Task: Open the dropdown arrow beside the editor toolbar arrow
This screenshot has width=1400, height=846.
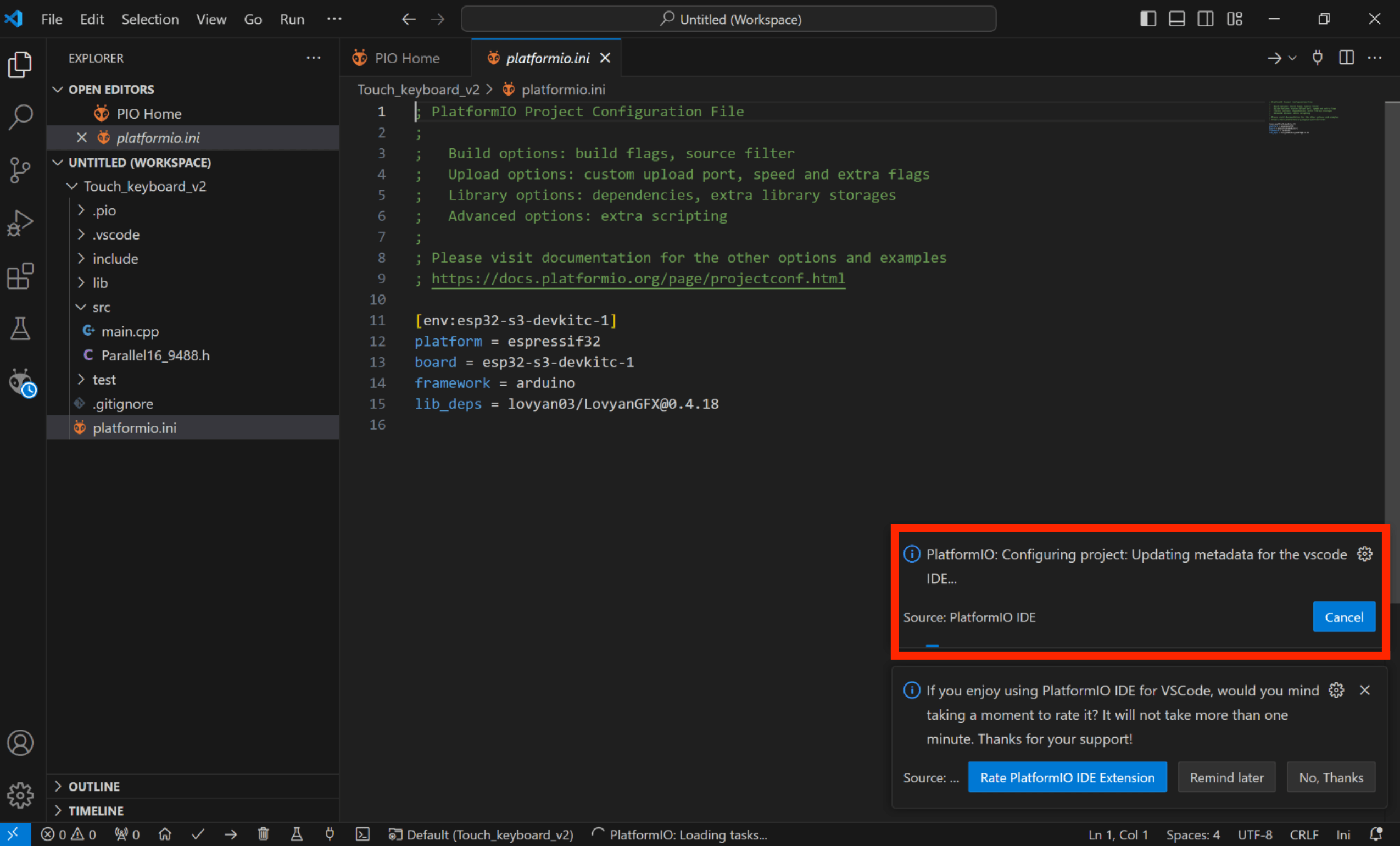Action: pyautogui.click(x=1292, y=58)
